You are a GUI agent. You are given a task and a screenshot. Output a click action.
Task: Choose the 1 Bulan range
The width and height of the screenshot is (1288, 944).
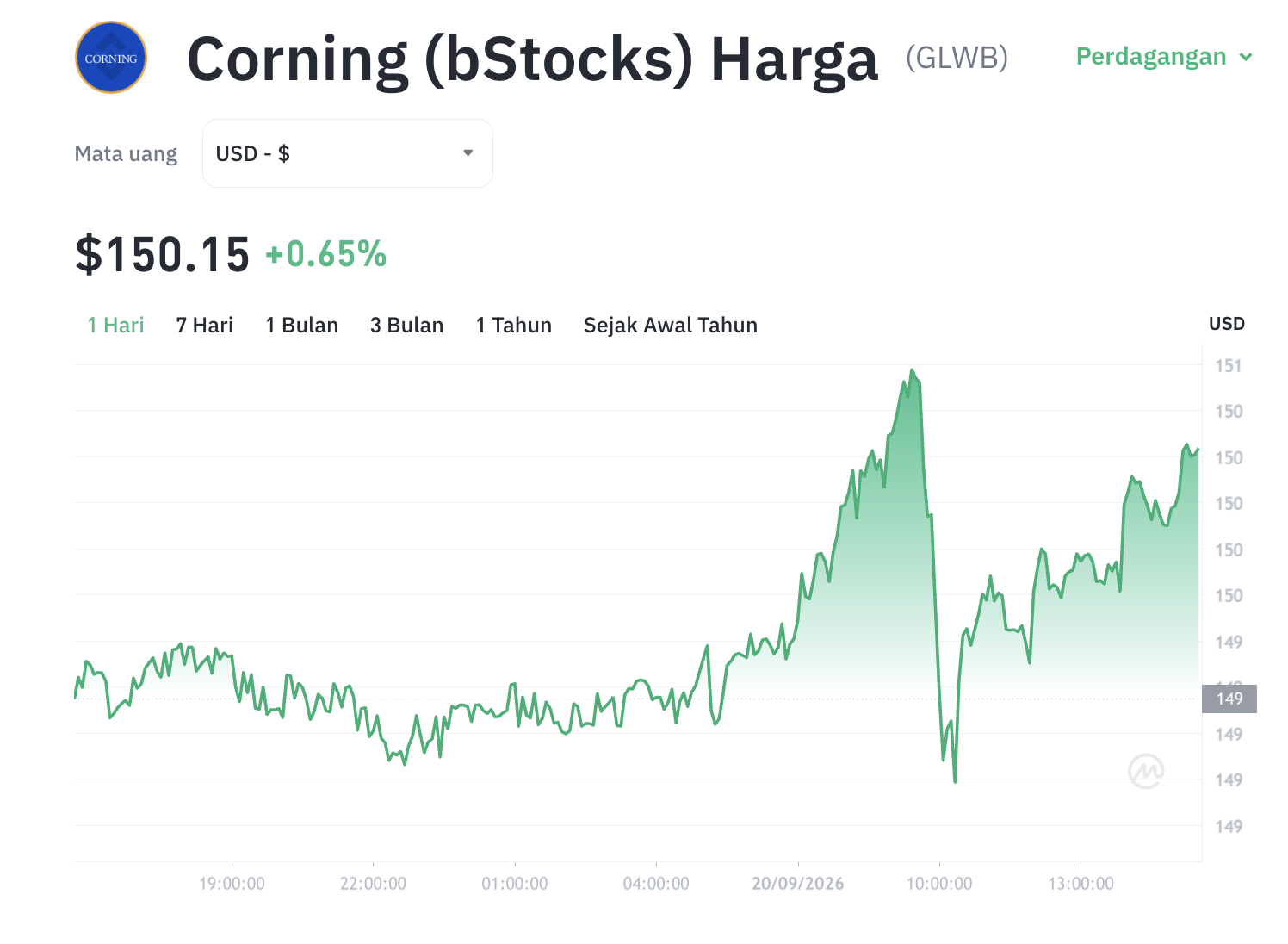(302, 326)
